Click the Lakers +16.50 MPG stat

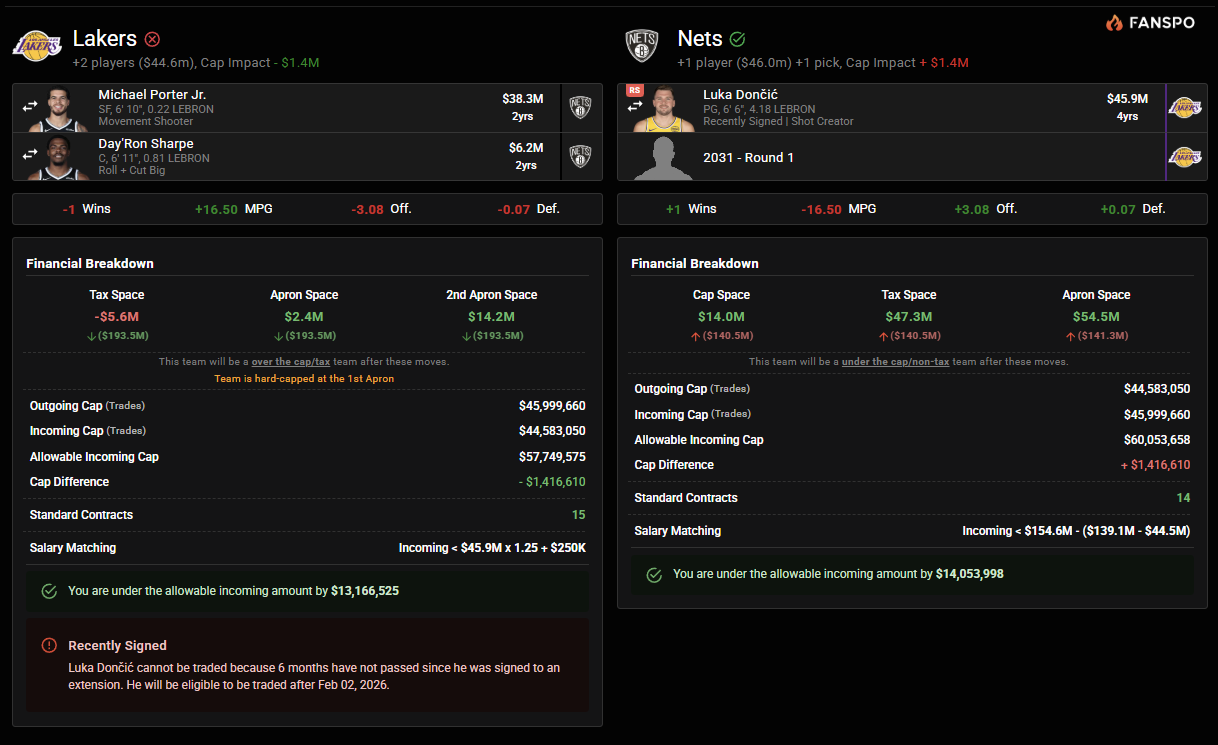pos(234,209)
